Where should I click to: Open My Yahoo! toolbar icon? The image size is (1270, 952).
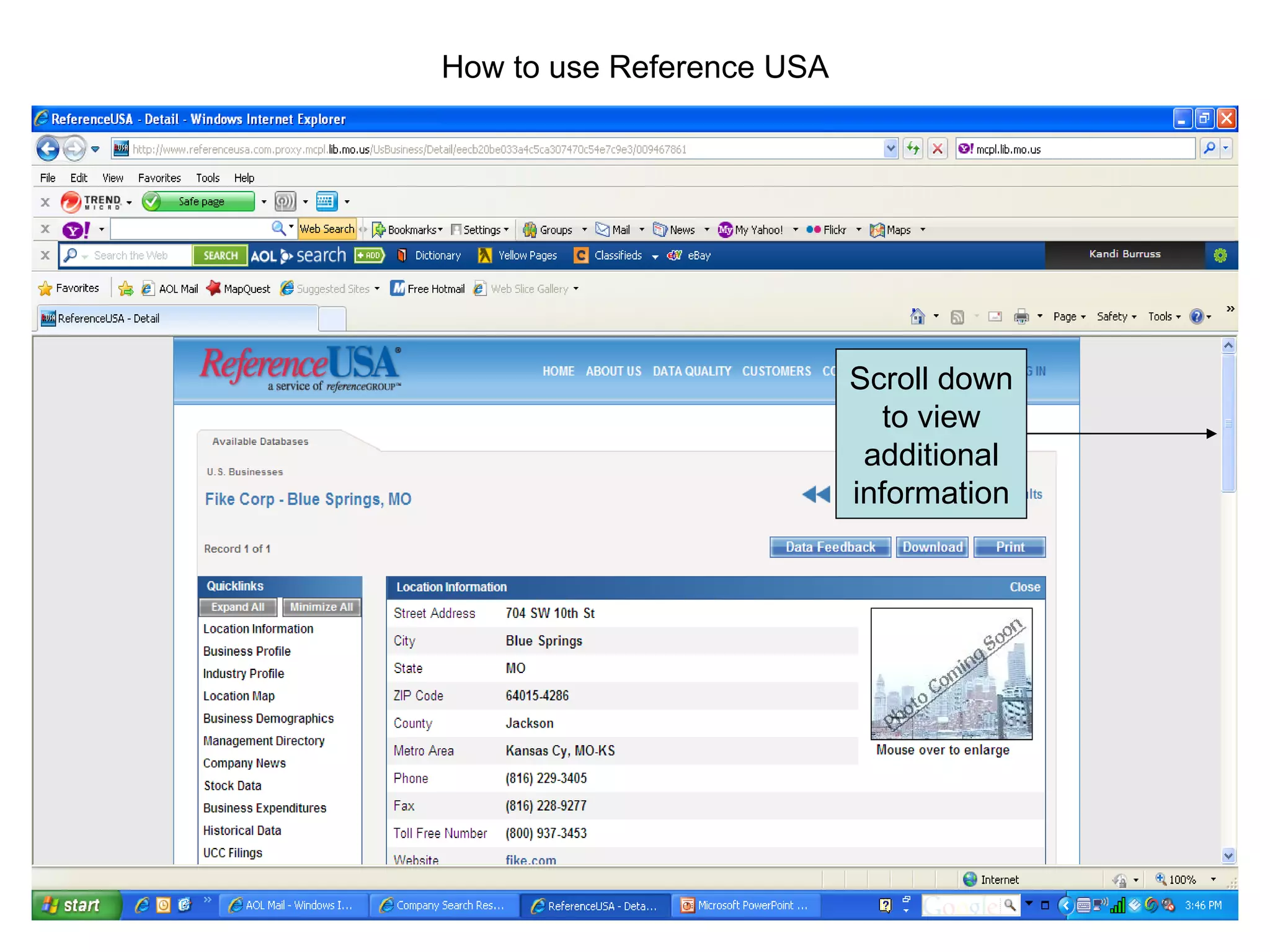pos(725,230)
